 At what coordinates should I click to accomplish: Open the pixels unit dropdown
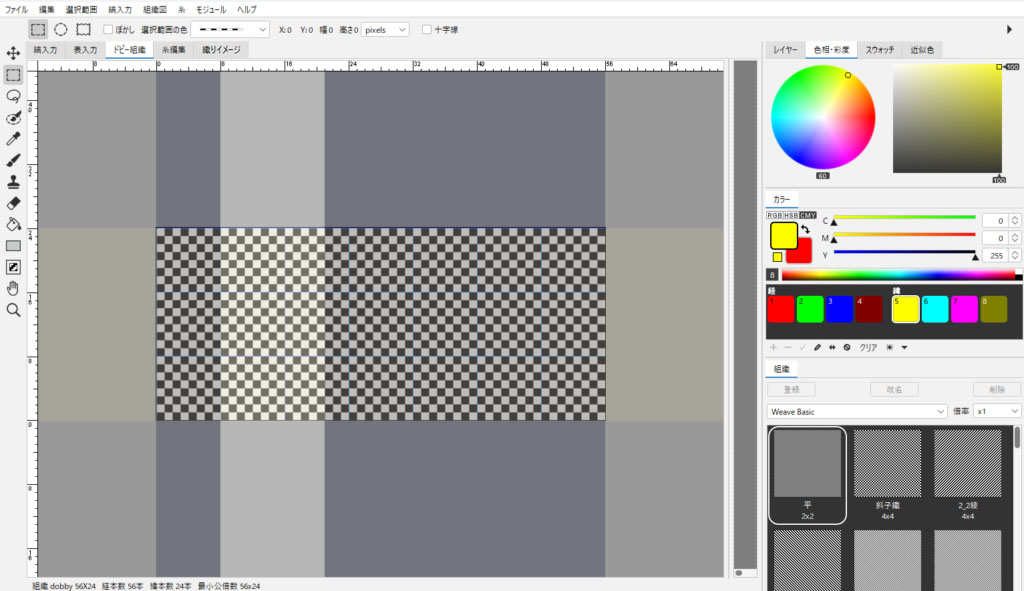click(386, 30)
